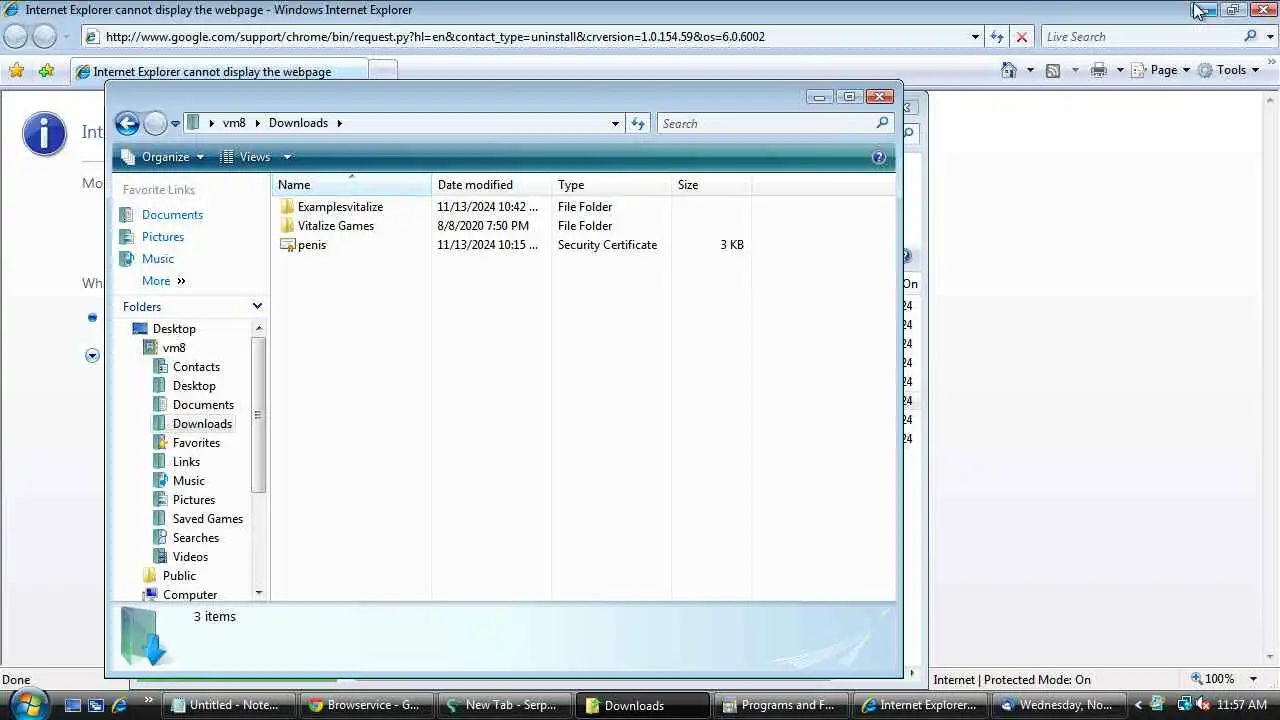Switch to Browservice Chrome taskbar button
Viewport: 1280px width, 720px height.
(369, 705)
